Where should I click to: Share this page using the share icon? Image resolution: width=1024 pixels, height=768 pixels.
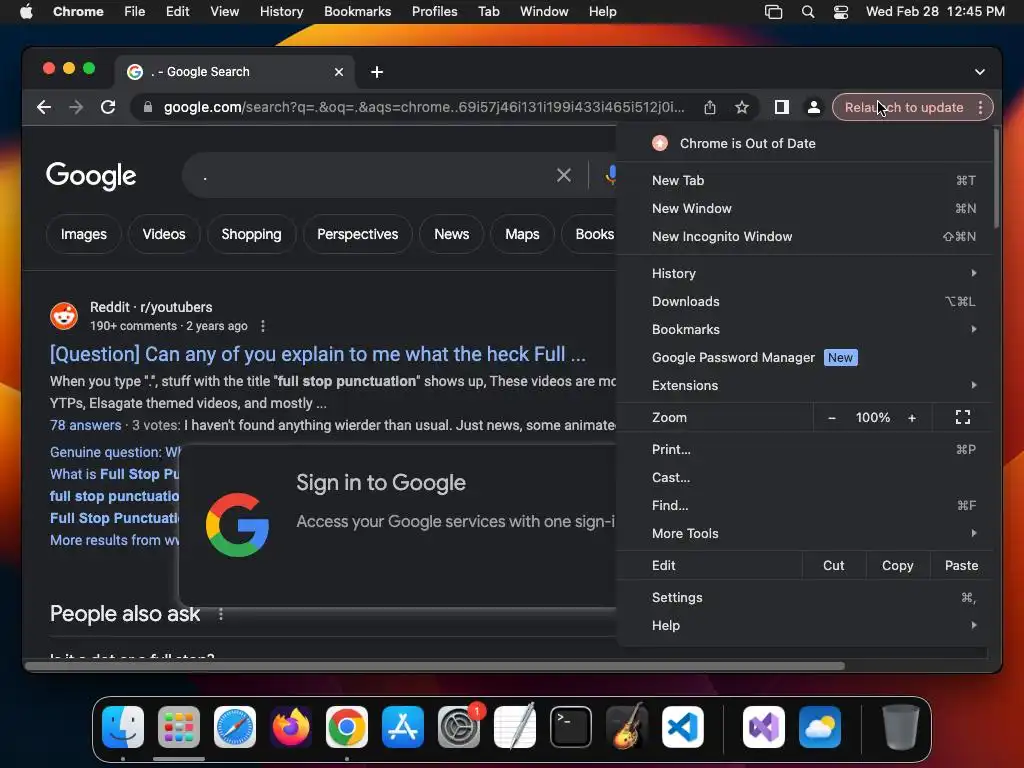click(x=710, y=107)
